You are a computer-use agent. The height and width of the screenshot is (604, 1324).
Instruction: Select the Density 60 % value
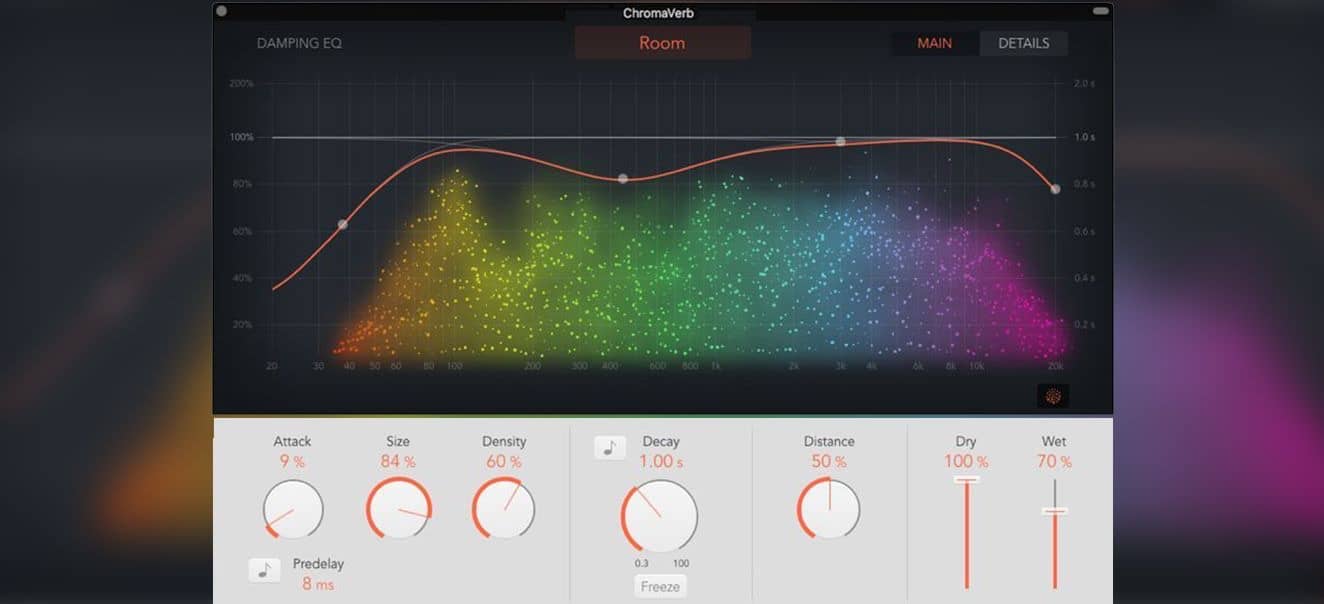pyautogui.click(x=504, y=462)
